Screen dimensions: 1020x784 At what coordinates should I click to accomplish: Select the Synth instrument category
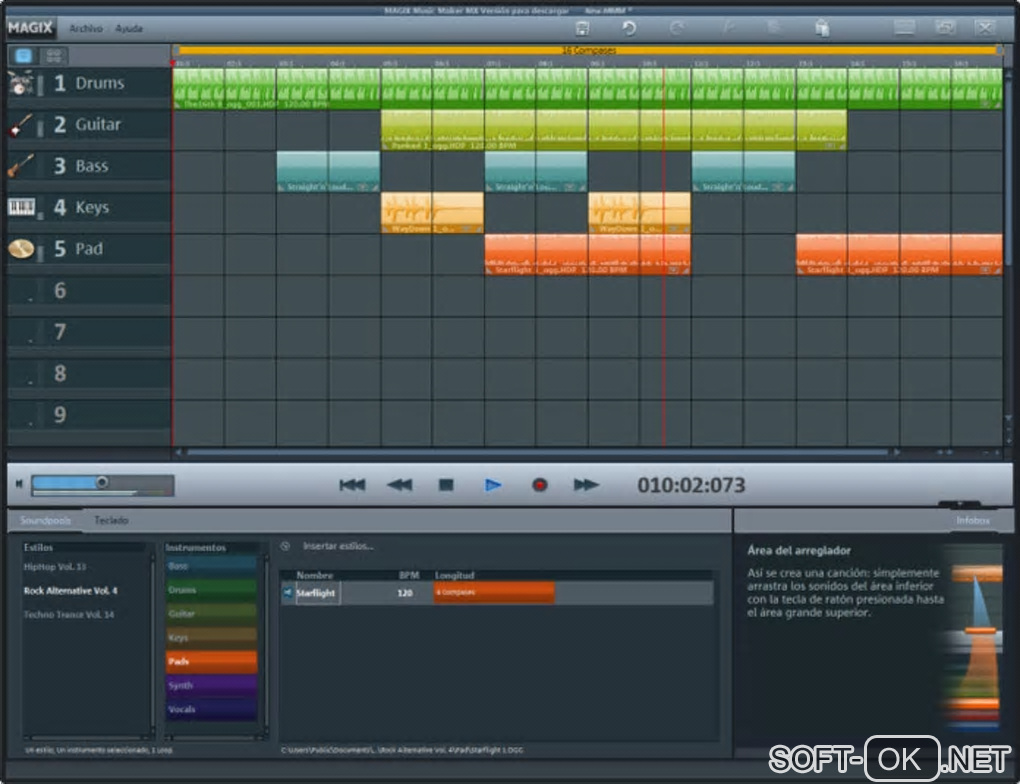pos(211,685)
